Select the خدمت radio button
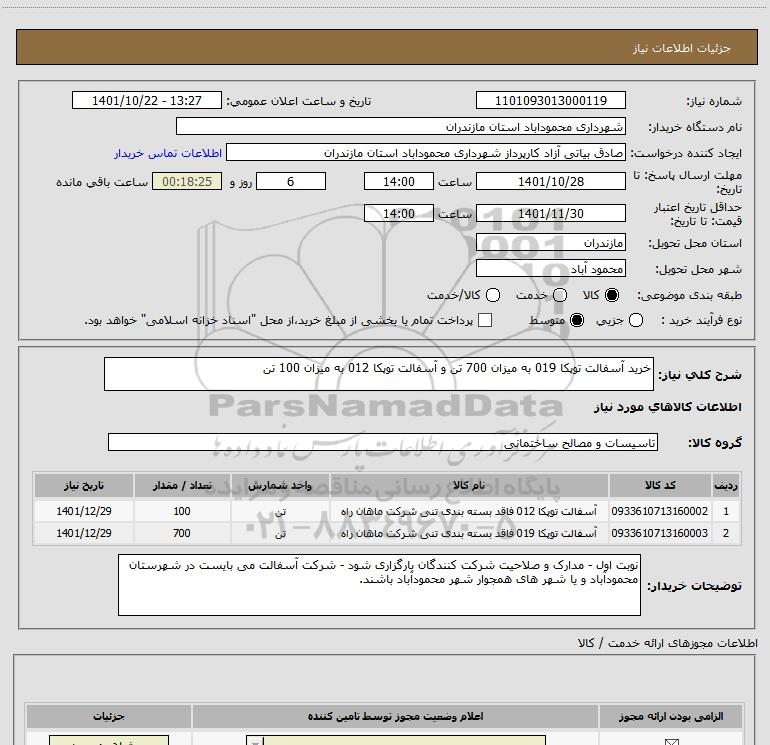Viewport: 770px width, 745px height. [560, 295]
